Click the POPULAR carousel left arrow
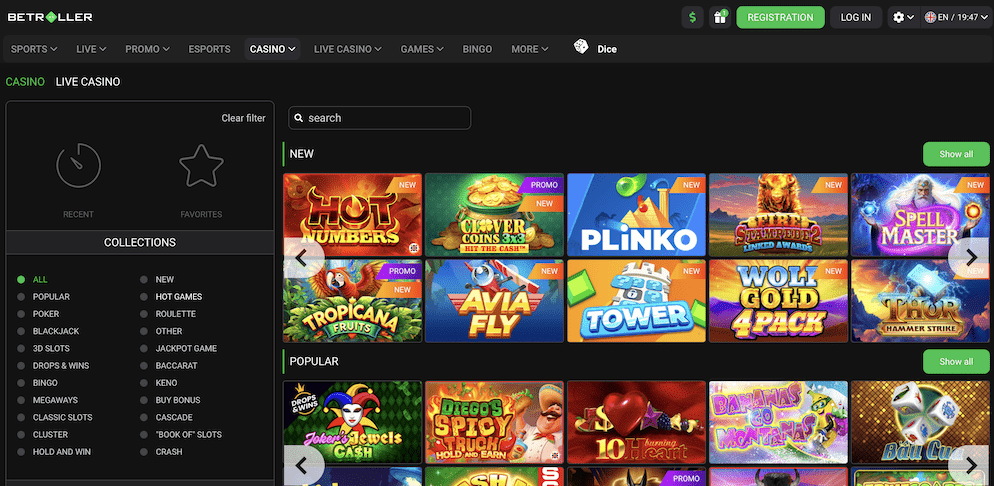994x486 pixels. [302, 466]
